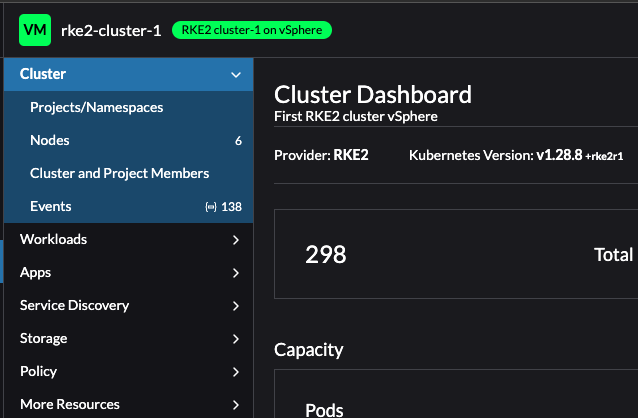Click the RKE2 cluster-1 on vSphere badge
The image size is (638, 418).
(x=252, y=30)
